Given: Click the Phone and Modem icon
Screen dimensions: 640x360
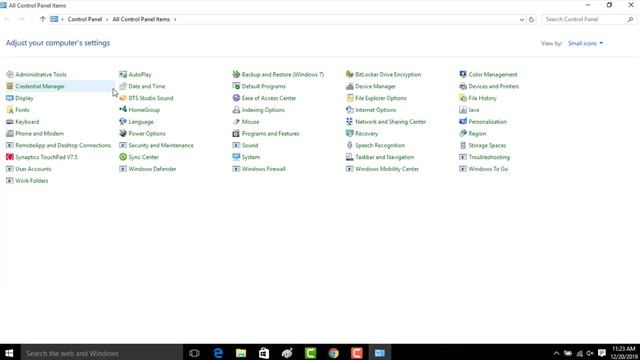Looking at the screenshot, I should pyautogui.click(x=10, y=133).
